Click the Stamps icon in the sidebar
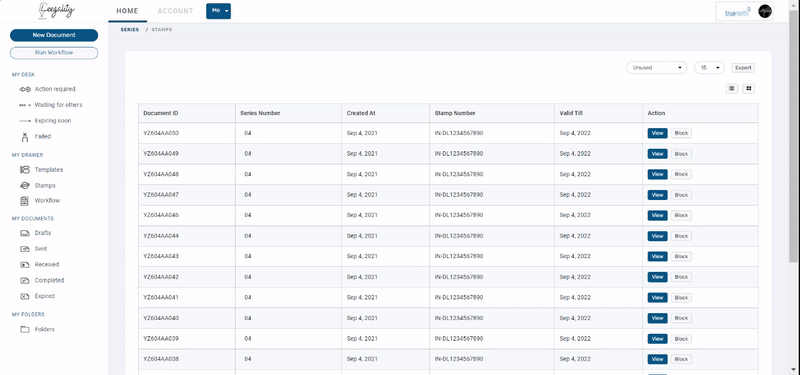This screenshot has width=800, height=375. 25,186
